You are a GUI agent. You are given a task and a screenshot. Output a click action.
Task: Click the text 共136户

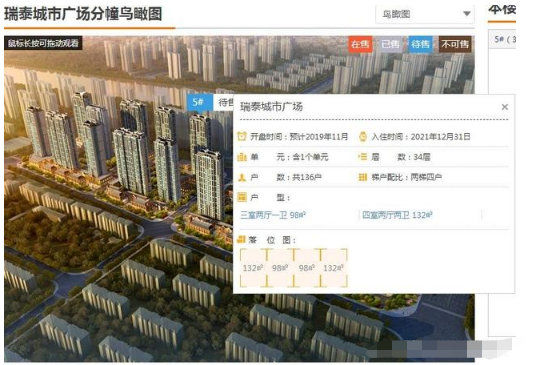click(x=307, y=177)
